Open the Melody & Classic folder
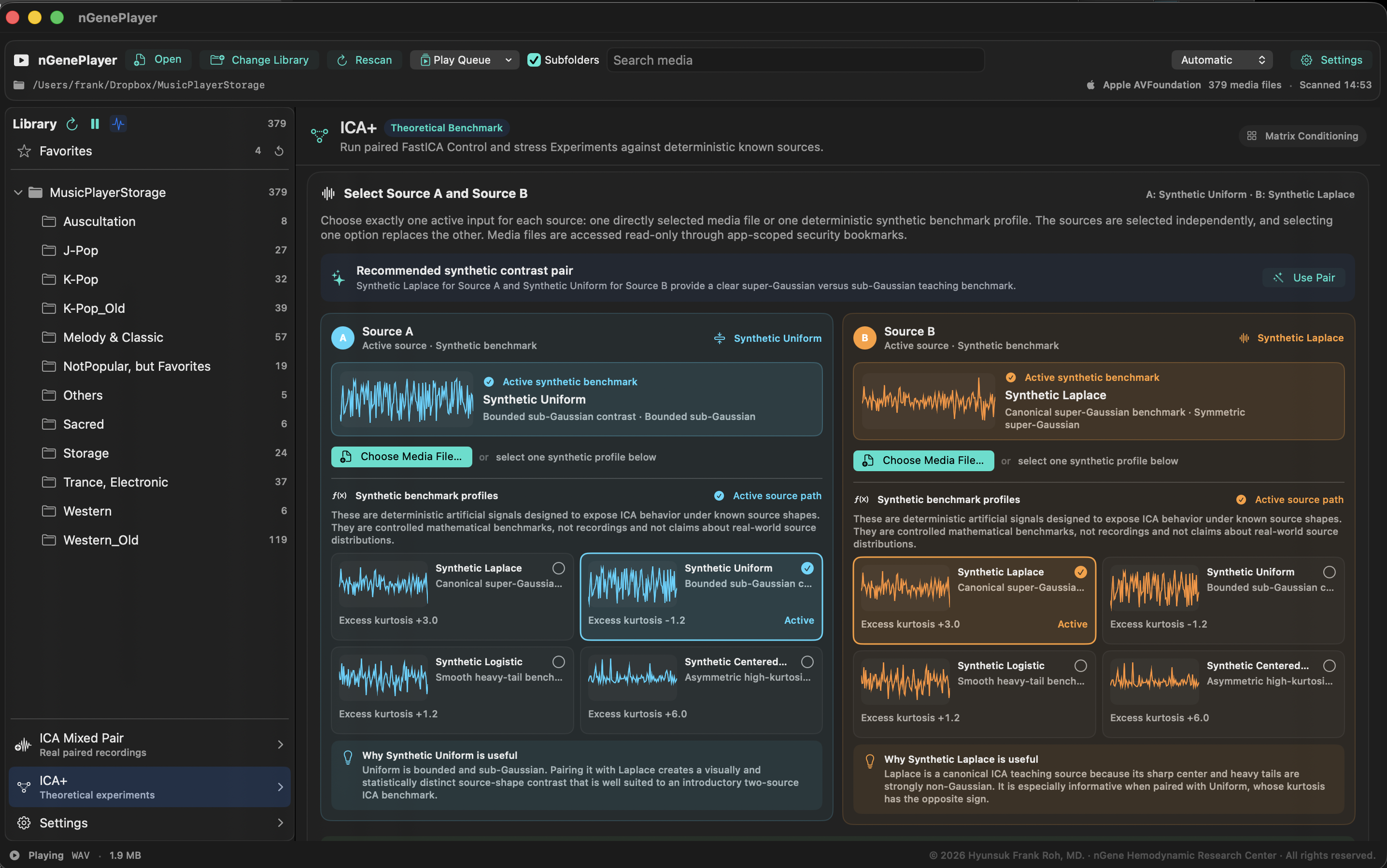The image size is (1387, 868). coord(149,337)
